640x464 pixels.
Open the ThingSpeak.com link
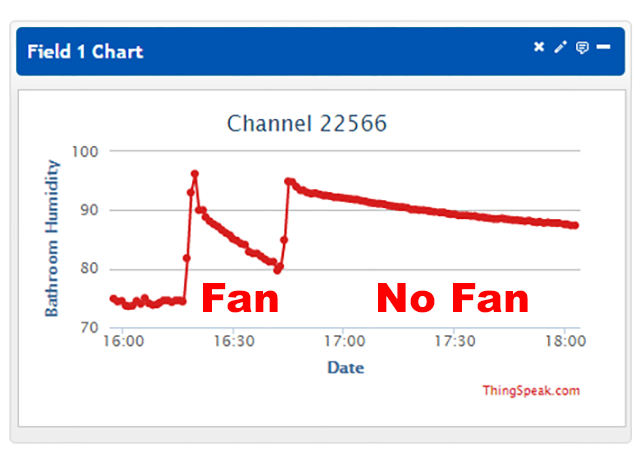coord(531,391)
